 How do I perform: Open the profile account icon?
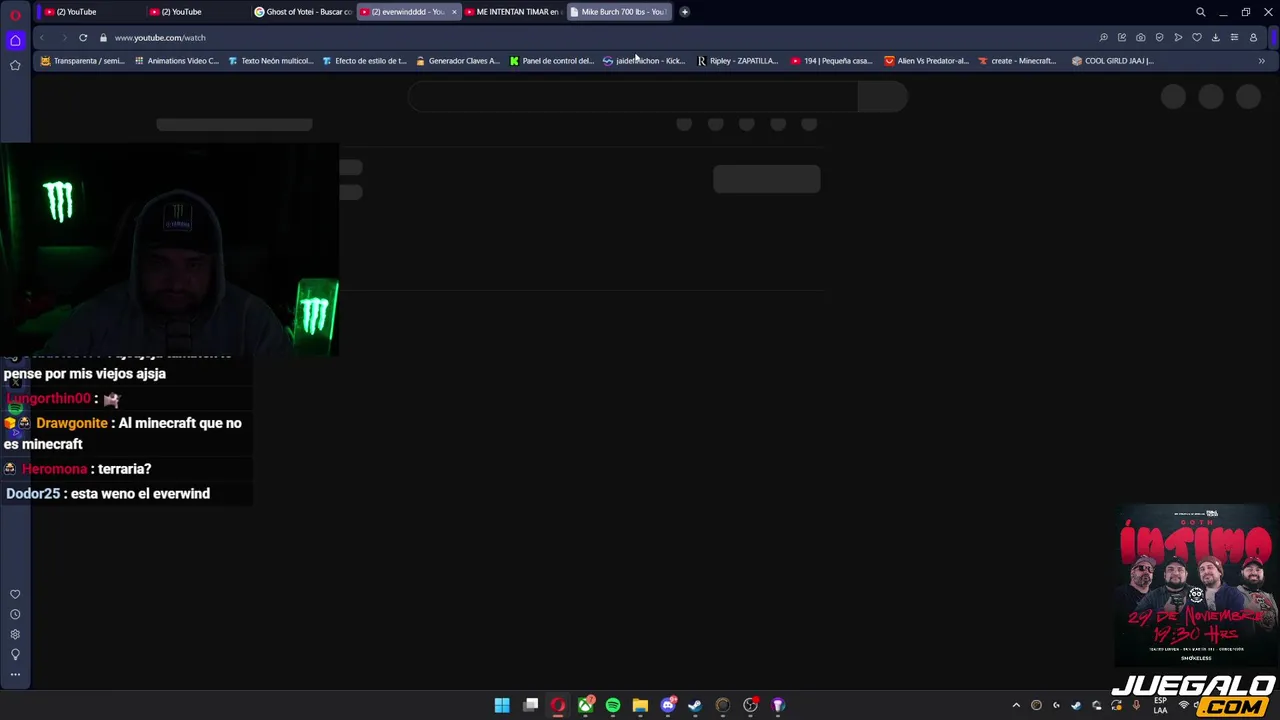(x=1253, y=38)
